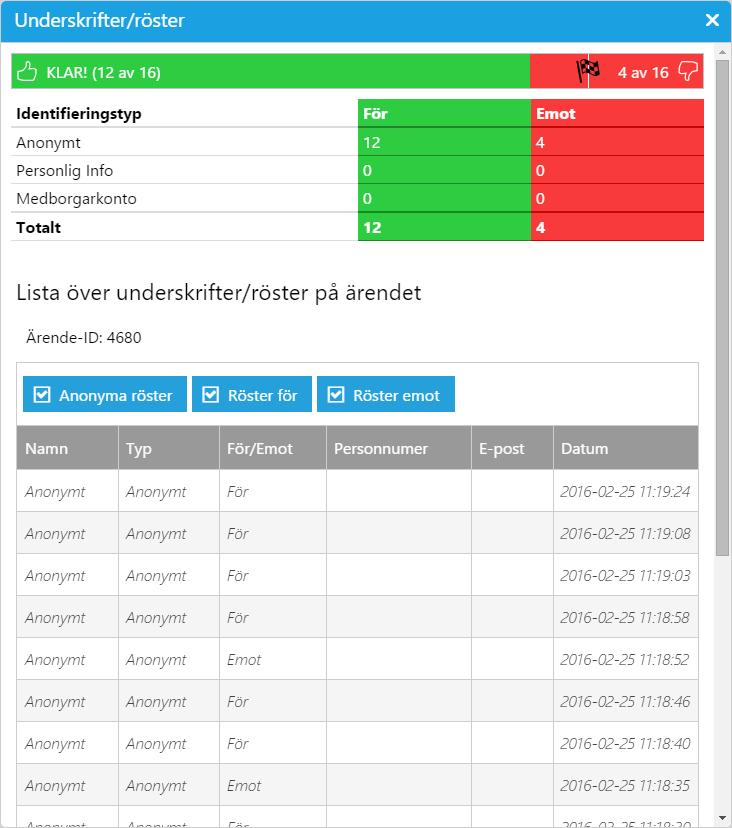
Task: Click the Typ column header
Action: coord(169,448)
